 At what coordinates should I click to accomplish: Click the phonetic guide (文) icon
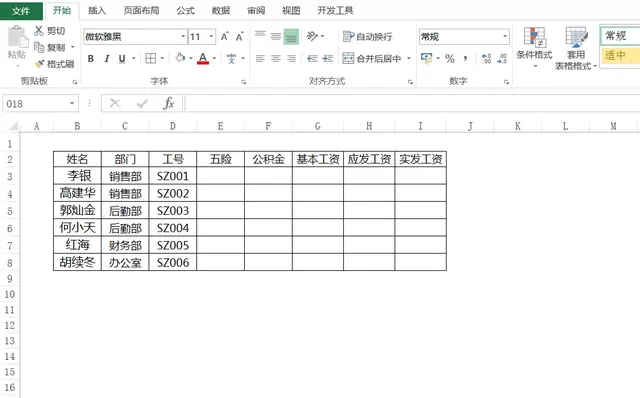[231, 58]
